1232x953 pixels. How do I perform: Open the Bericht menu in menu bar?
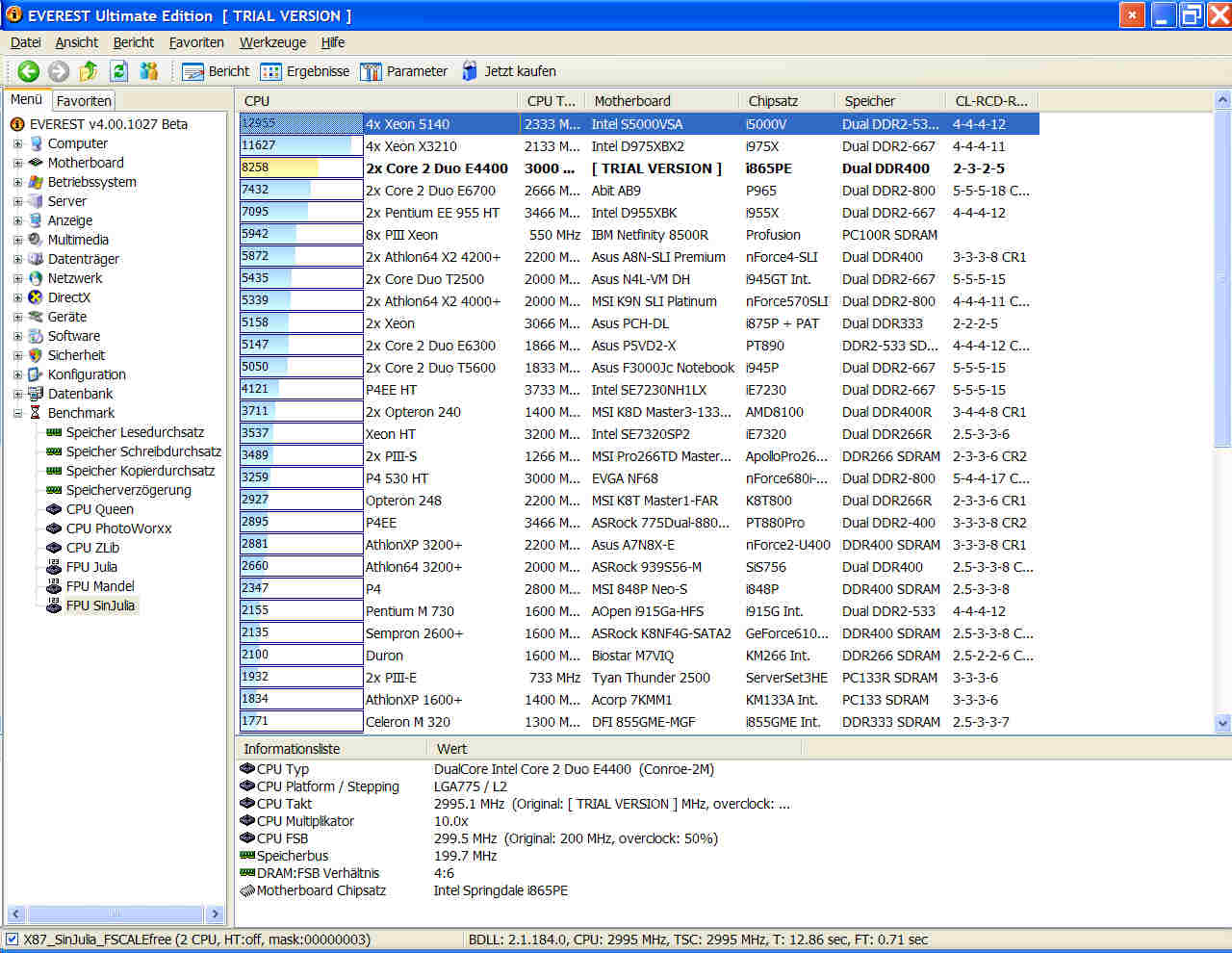(x=134, y=42)
